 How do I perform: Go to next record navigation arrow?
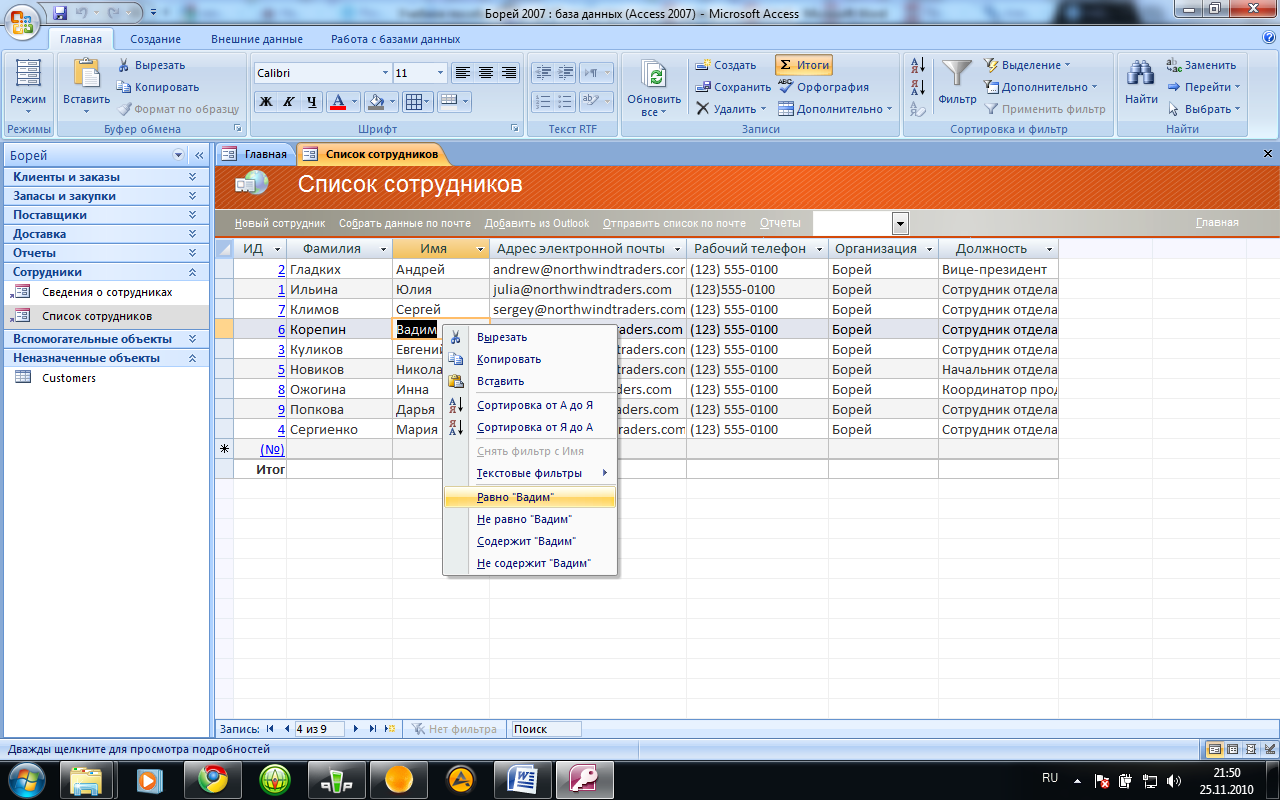355,729
